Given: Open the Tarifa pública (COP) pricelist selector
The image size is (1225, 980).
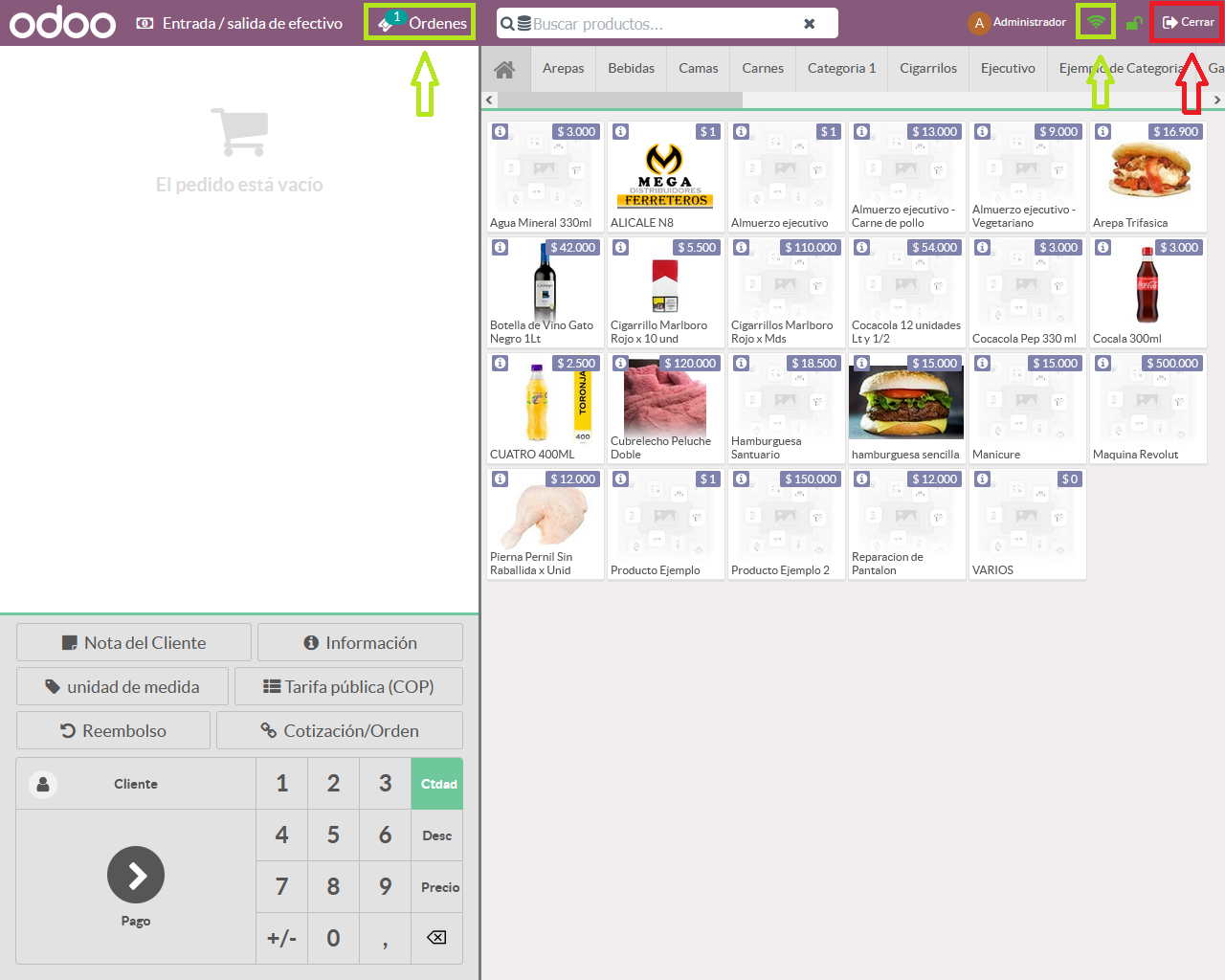Looking at the screenshot, I should tap(348, 687).
